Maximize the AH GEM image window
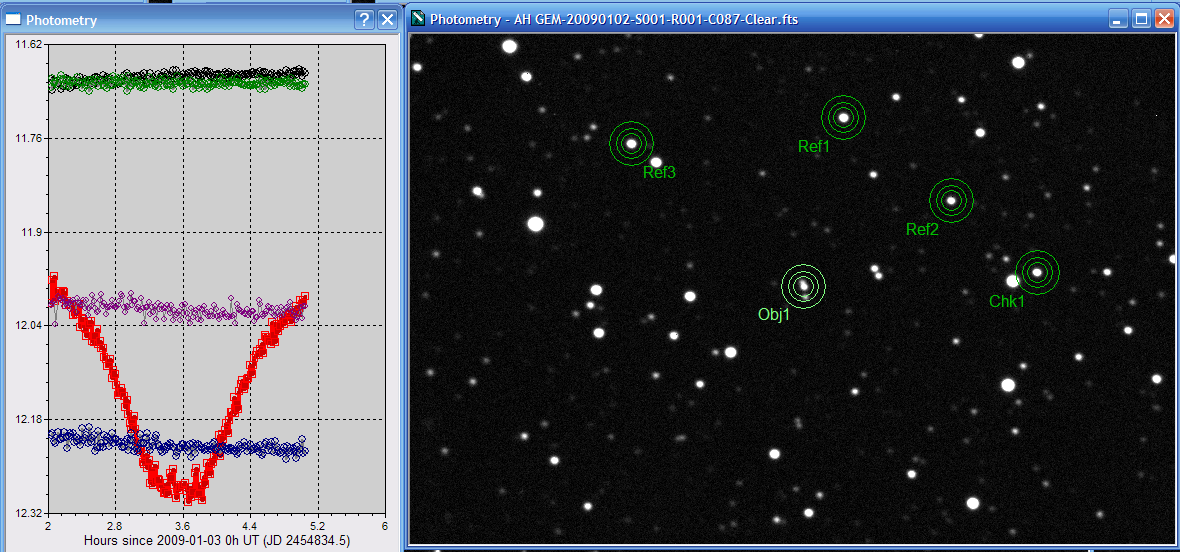1180x552 pixels. 1143,19
